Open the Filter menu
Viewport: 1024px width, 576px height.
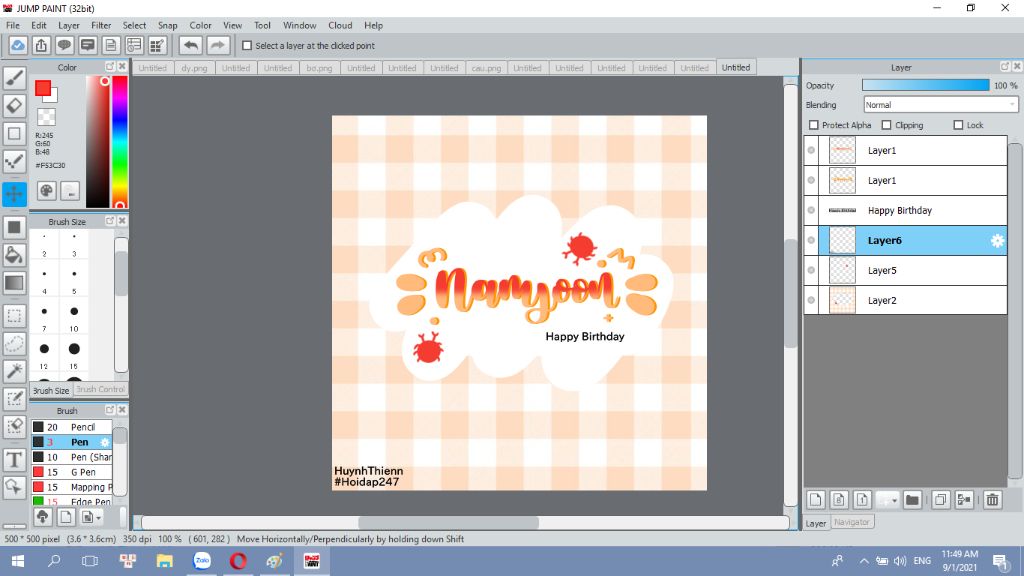(101, 25)
